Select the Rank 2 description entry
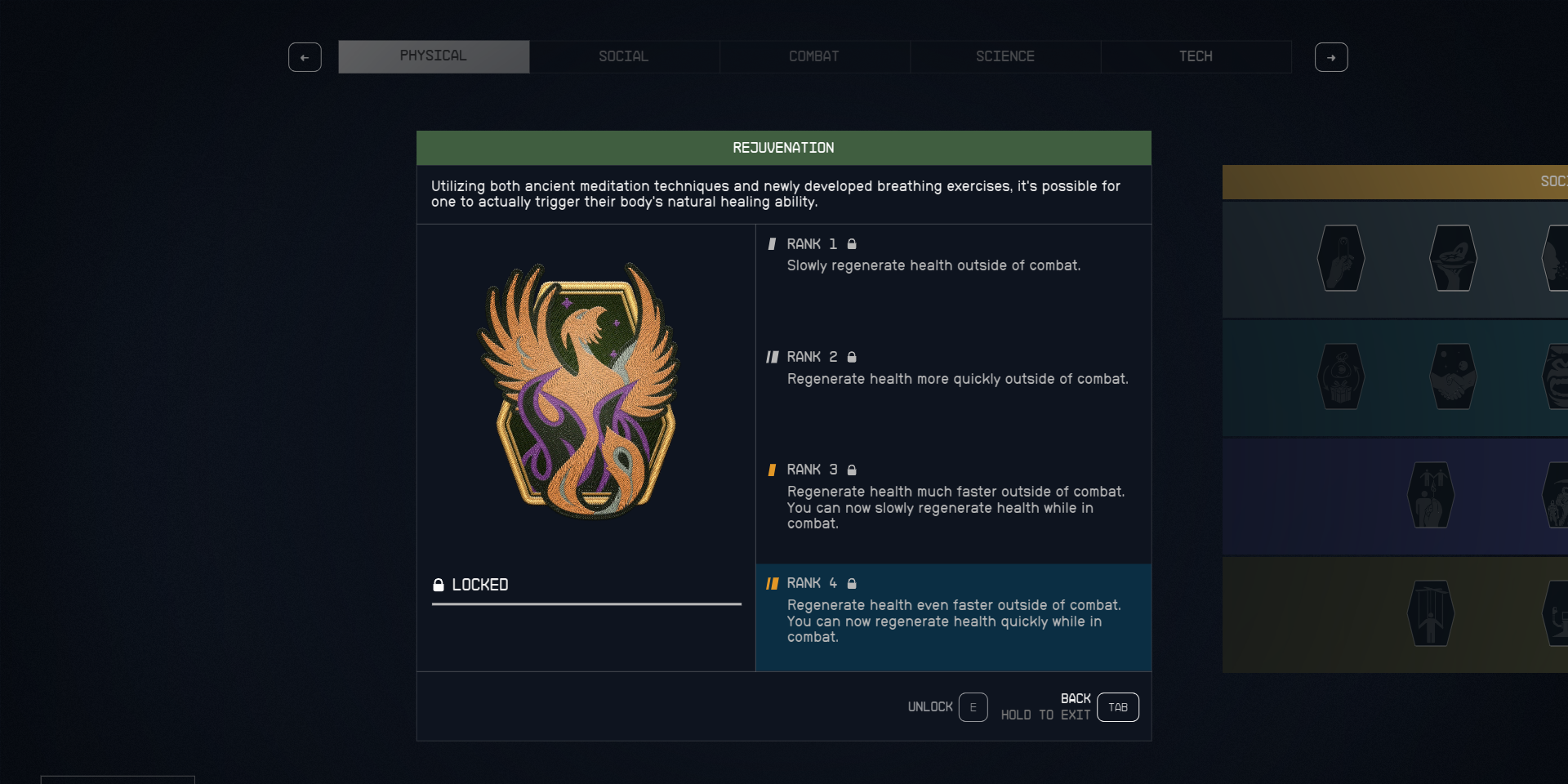This screenshot has width=1568, height=784. coord(952,367)
